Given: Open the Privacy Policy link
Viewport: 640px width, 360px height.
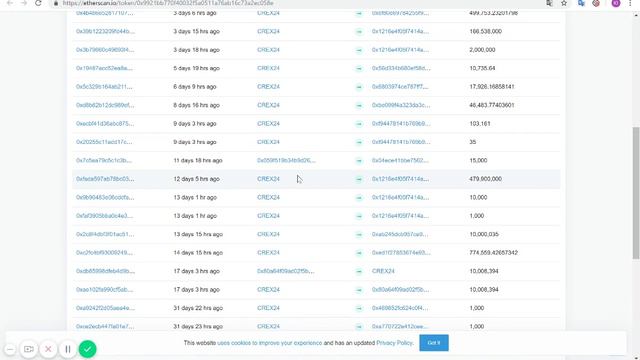Looking at the screenshot, I should (394, 343).
